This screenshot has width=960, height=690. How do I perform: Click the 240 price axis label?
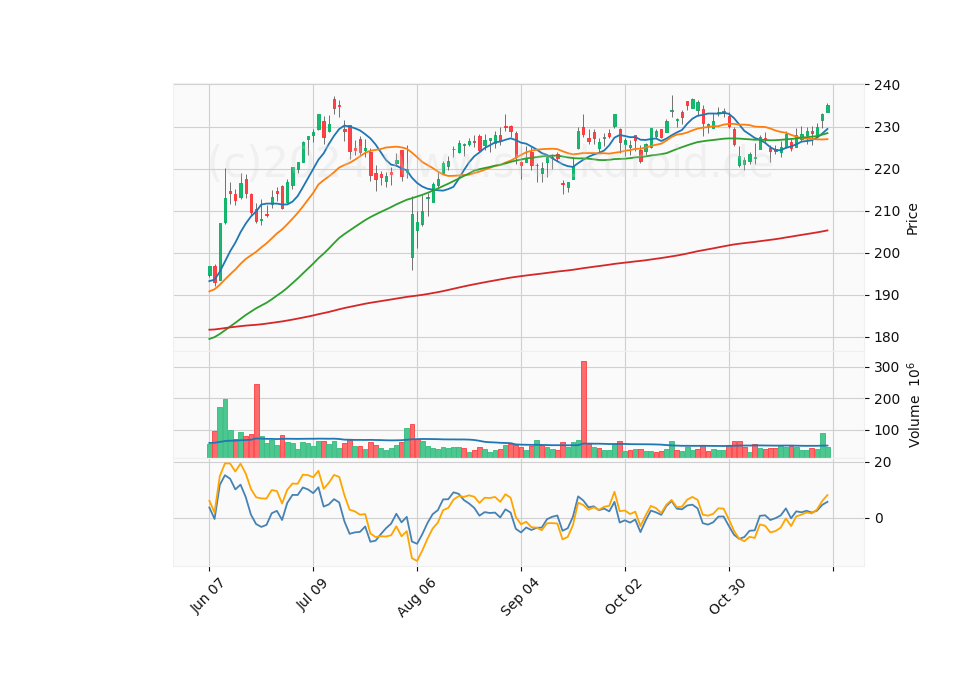[887, 85]
